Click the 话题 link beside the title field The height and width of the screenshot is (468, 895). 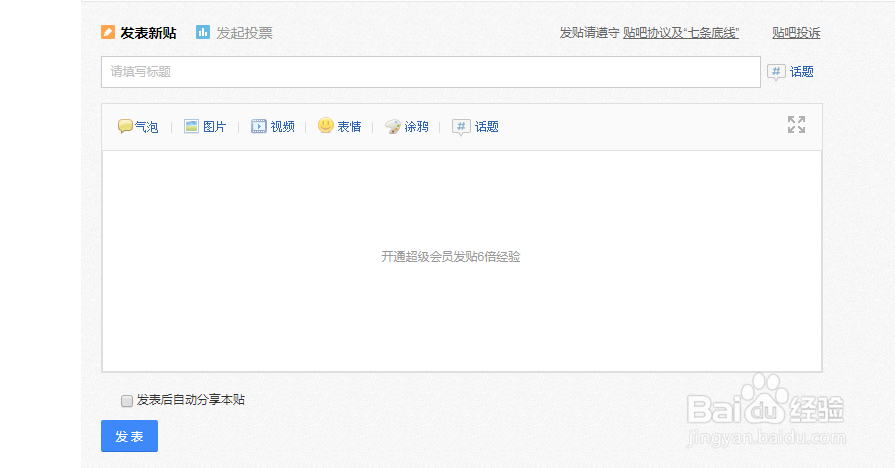[x=801, y=72]
